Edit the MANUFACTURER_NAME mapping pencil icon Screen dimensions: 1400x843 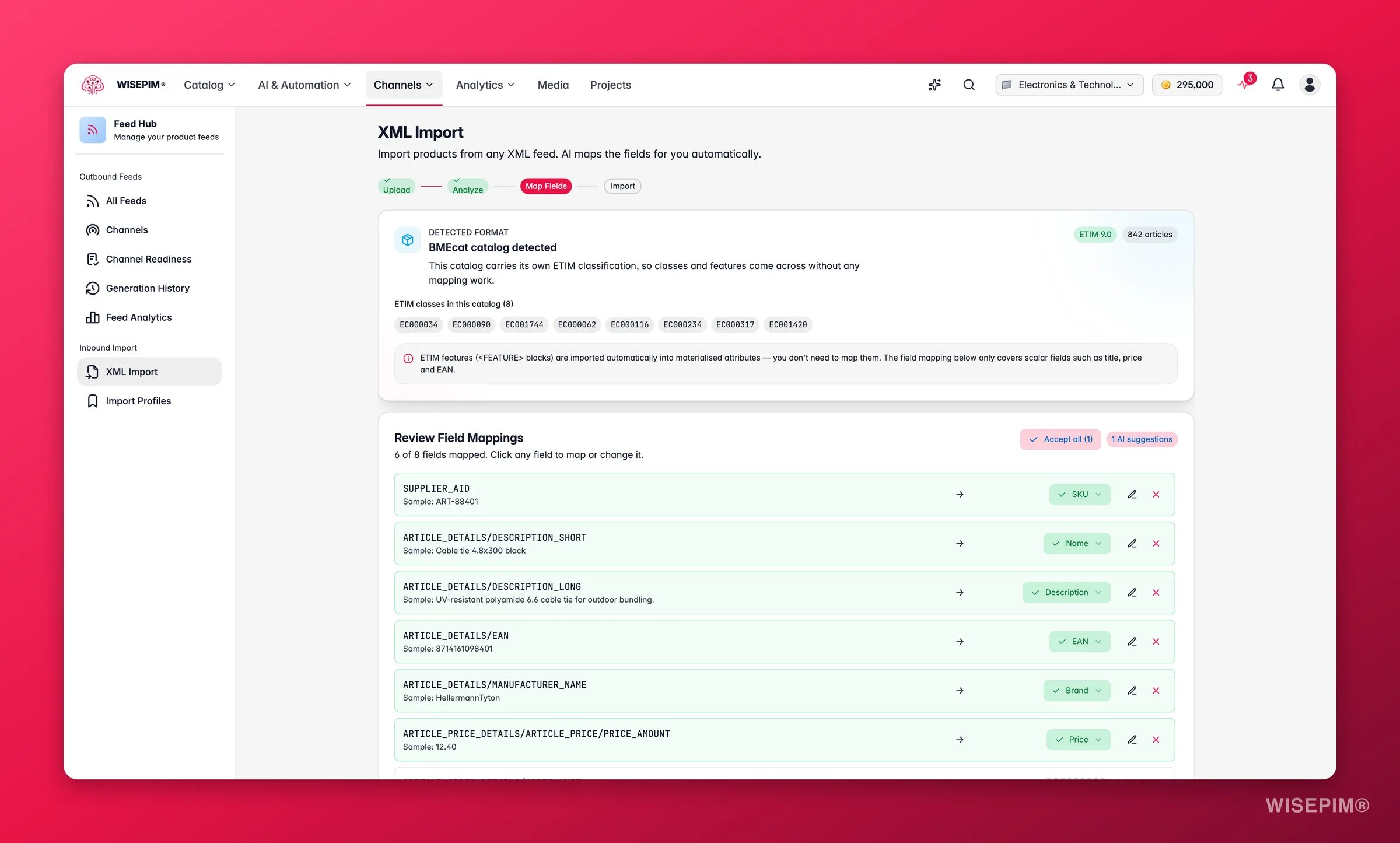coord(1132,690)
